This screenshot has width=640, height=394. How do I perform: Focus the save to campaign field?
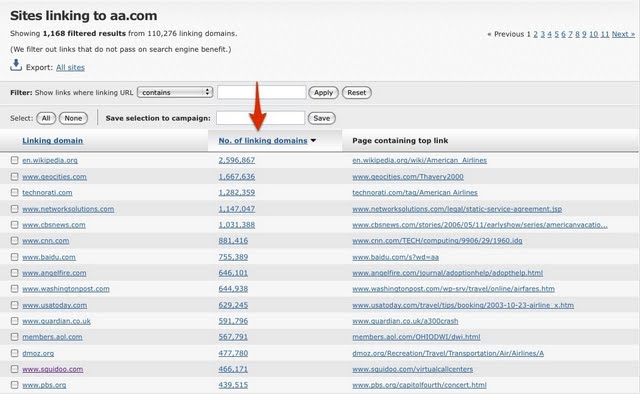260,118
